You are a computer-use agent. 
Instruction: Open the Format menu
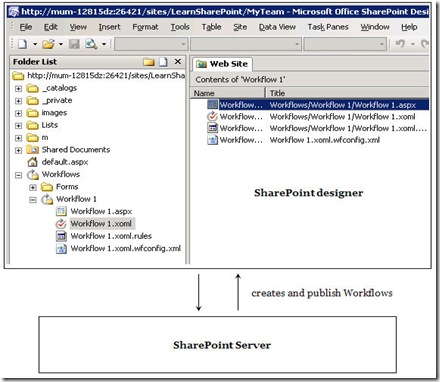tap(145, 27)
